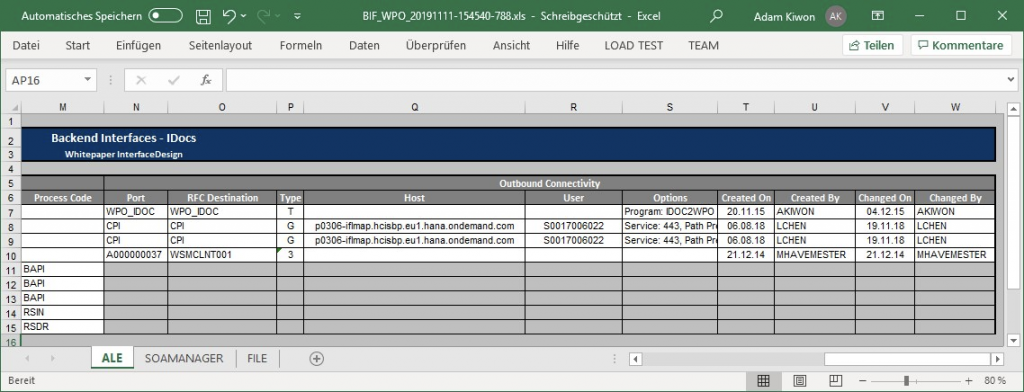This screenshot has height=392, width=1024.
Task: Switch to Page Layout view icon
Action: [x=800, y=381]
